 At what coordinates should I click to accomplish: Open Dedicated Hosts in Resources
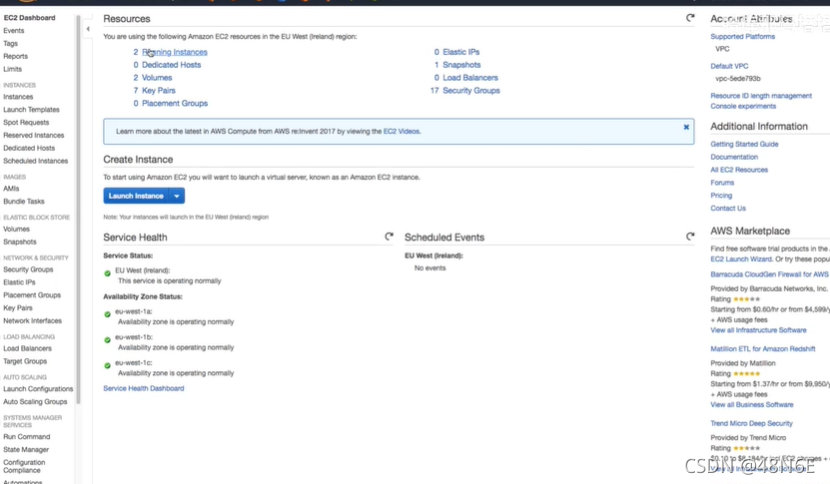click(172, 65)
